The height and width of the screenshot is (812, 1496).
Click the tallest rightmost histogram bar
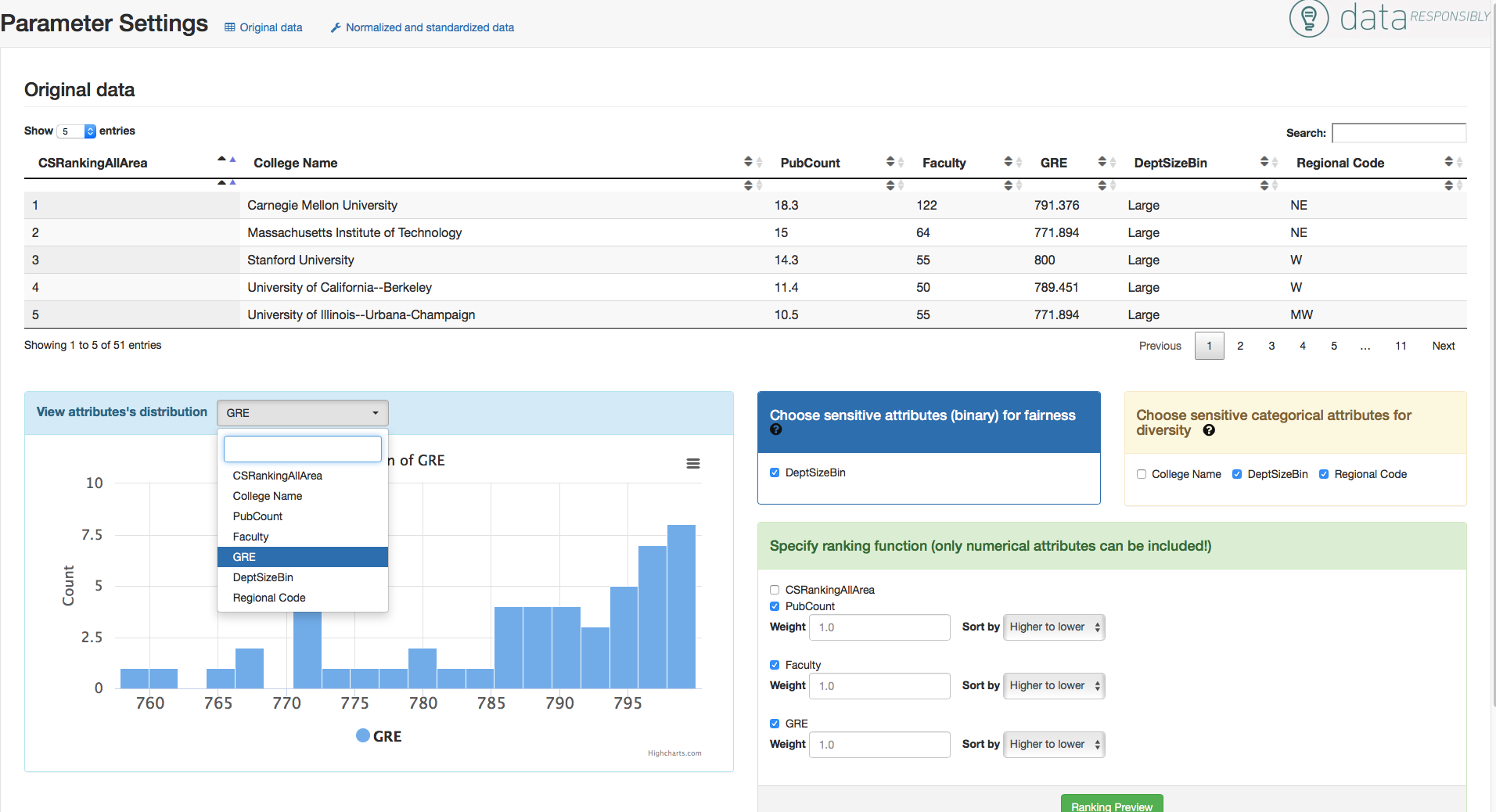point(681,606)
